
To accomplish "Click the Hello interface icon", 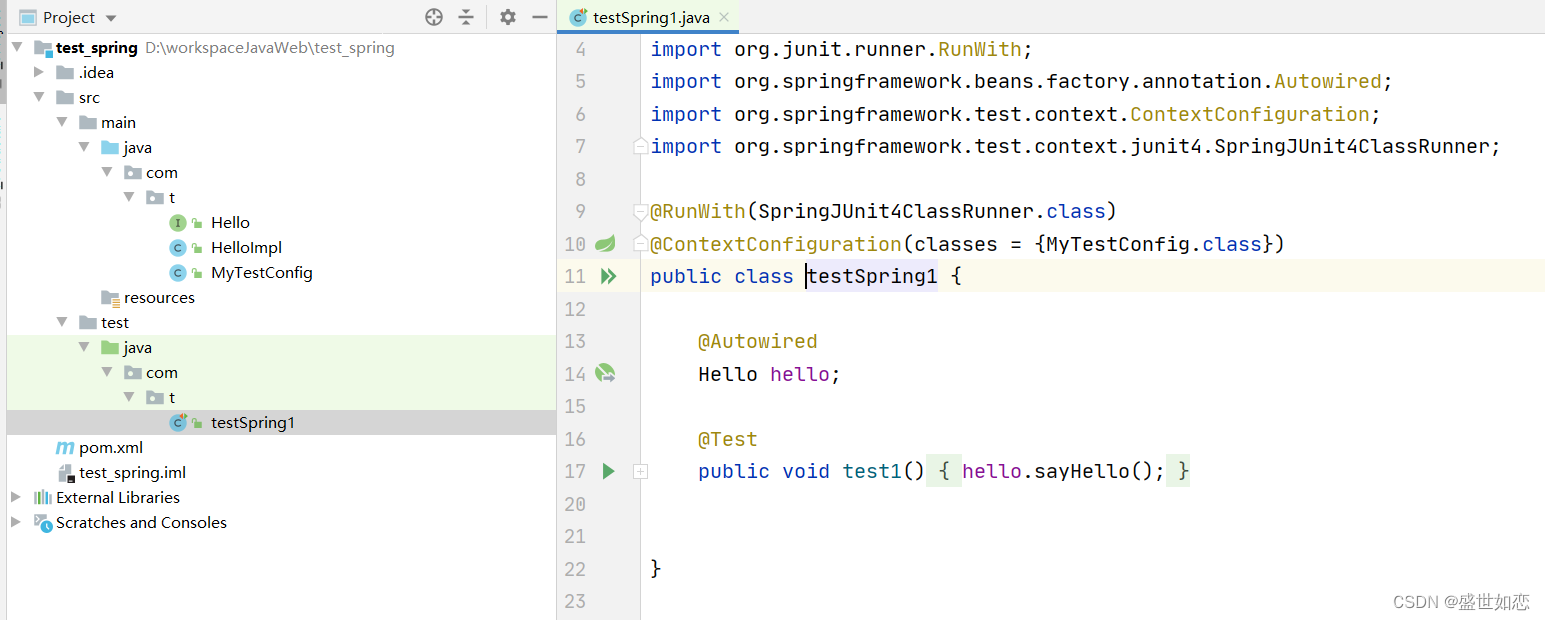I will click(x=178, y=222).
